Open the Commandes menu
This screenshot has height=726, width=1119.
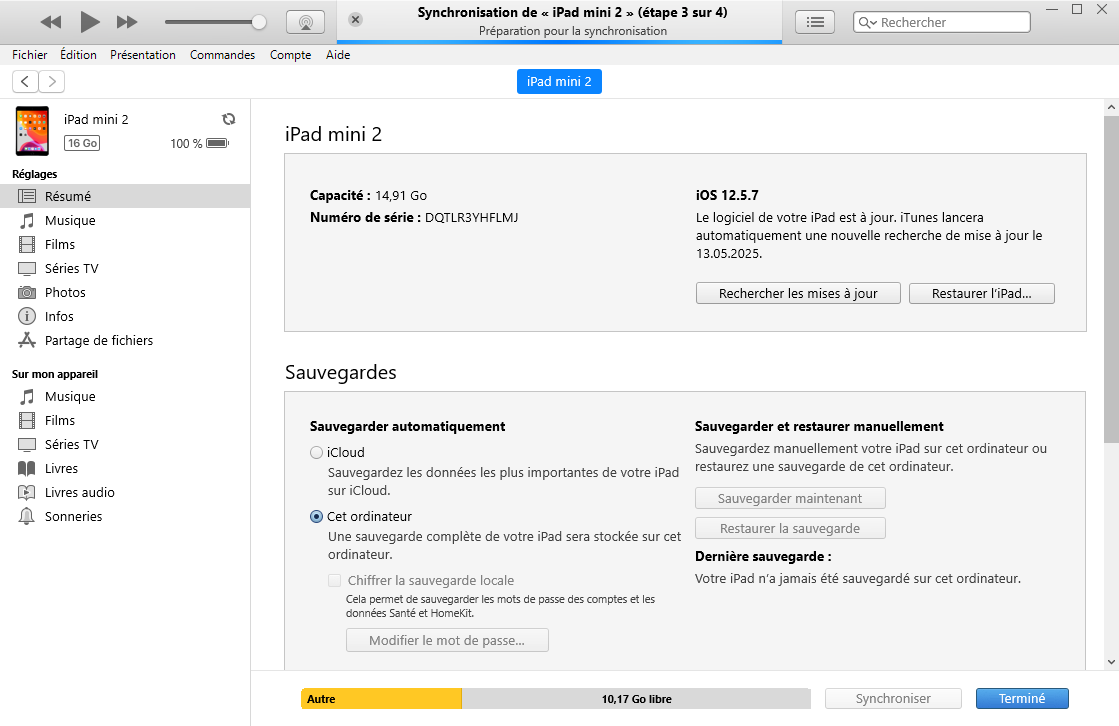[x=222, y=55]
